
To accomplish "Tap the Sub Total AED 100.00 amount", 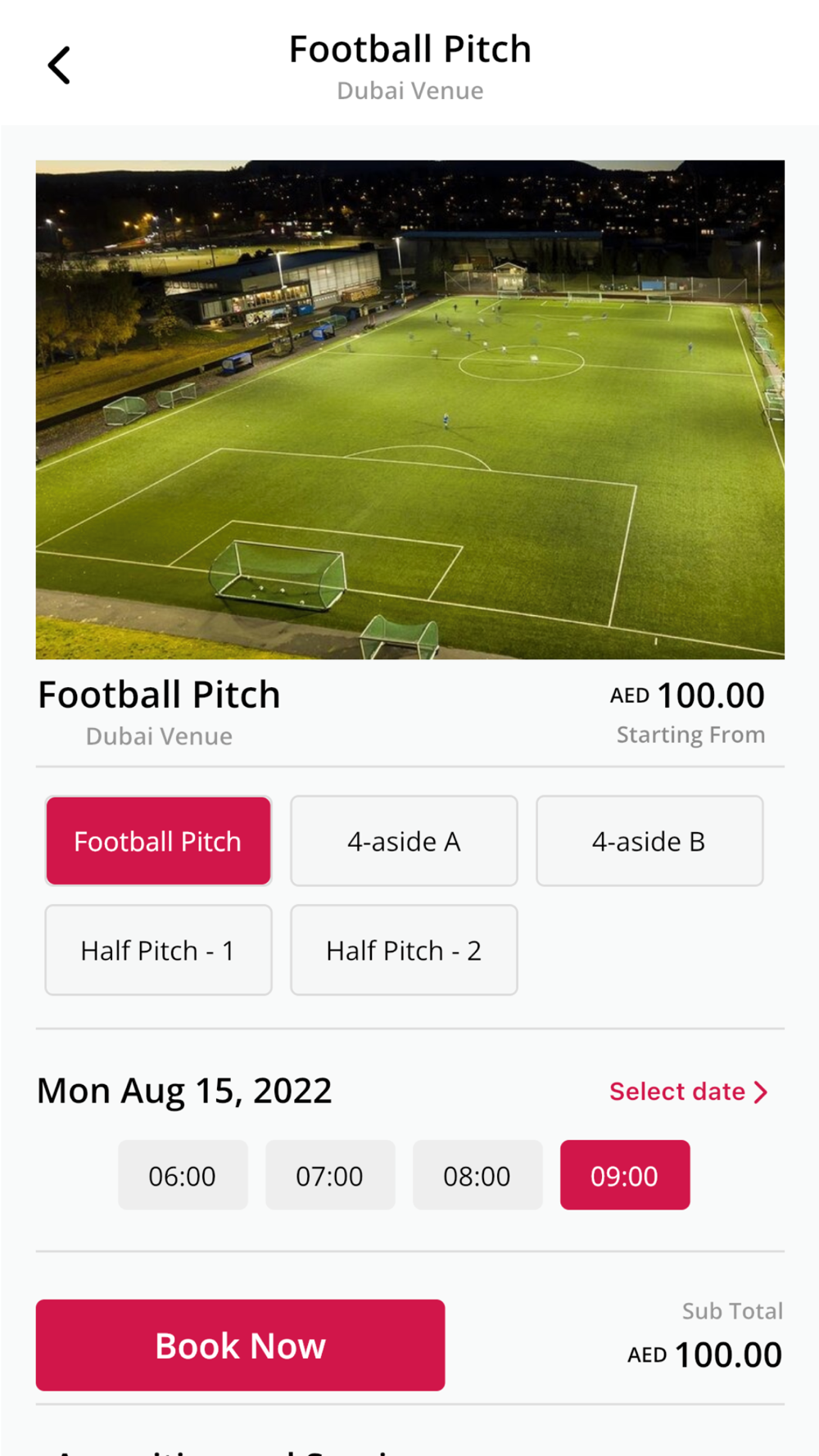I will pyautogui.click(x=706, y=1354).
